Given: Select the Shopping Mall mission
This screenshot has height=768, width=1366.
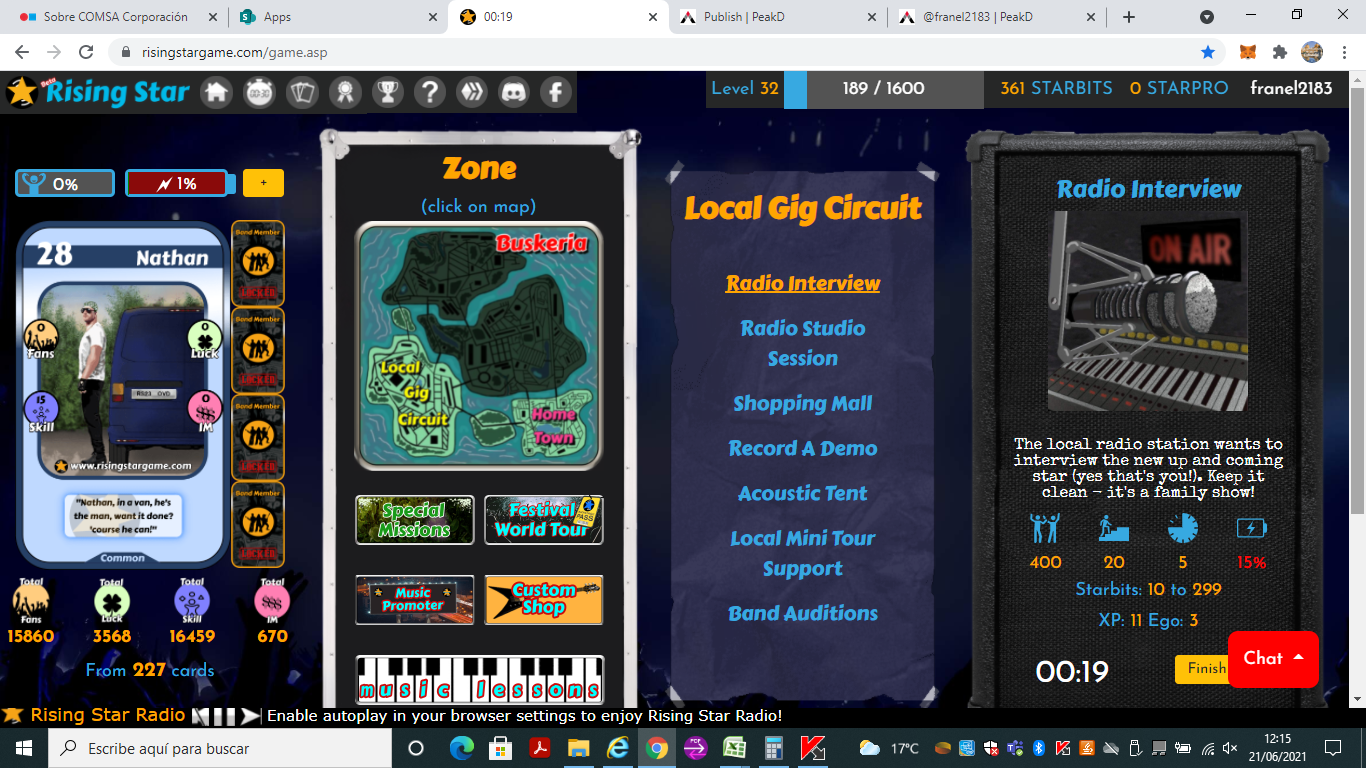Looking at the screenshot, I should pyautogui.click(x=803, y=403).
